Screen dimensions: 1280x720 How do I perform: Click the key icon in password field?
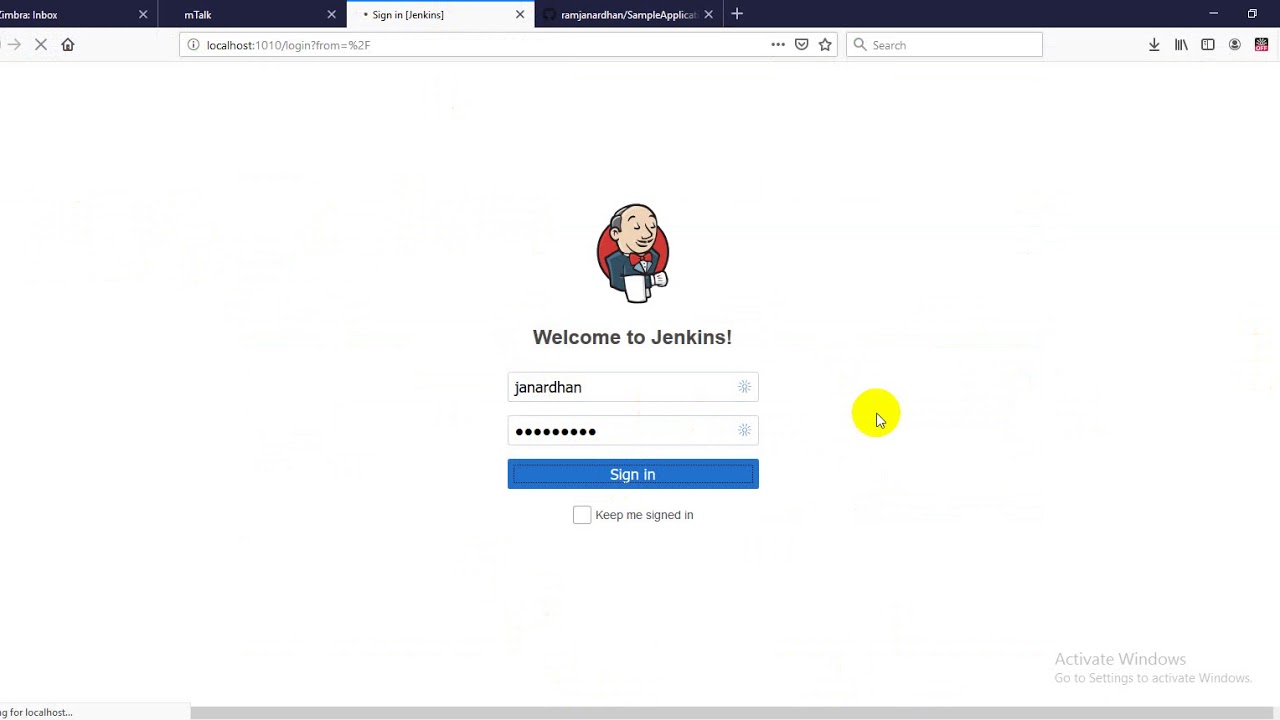tap(744, 430)
